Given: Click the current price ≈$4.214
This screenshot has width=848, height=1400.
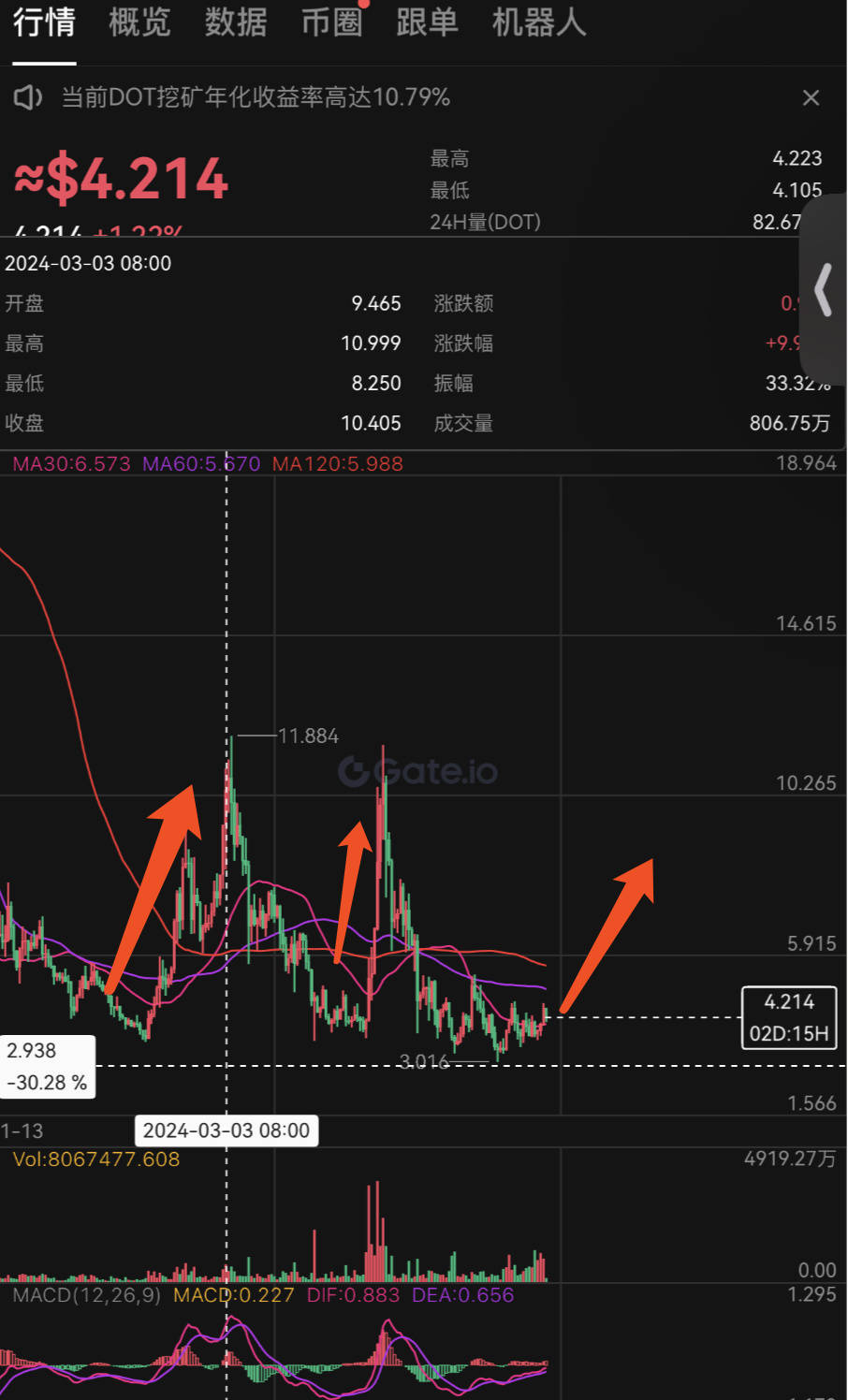Looking at the screenshot, I should [x=122, y=178].
